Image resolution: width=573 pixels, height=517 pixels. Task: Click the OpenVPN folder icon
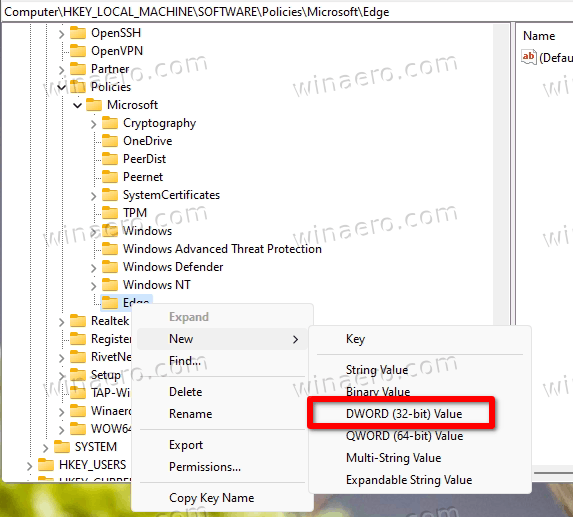tap(78, 50)
